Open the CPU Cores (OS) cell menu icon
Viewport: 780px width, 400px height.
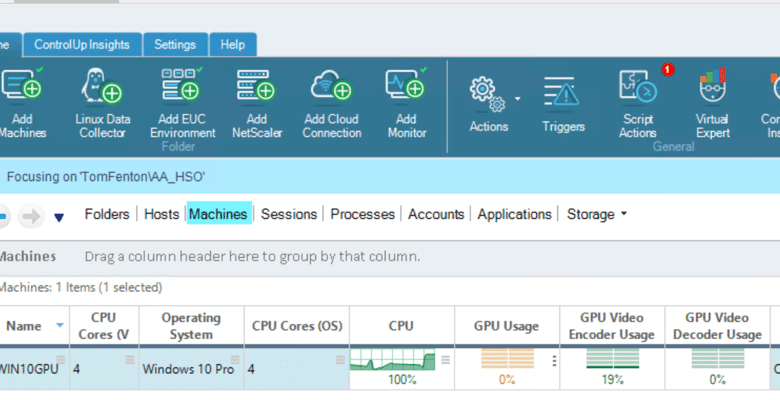pyautogui.click(x=340, y=360)
